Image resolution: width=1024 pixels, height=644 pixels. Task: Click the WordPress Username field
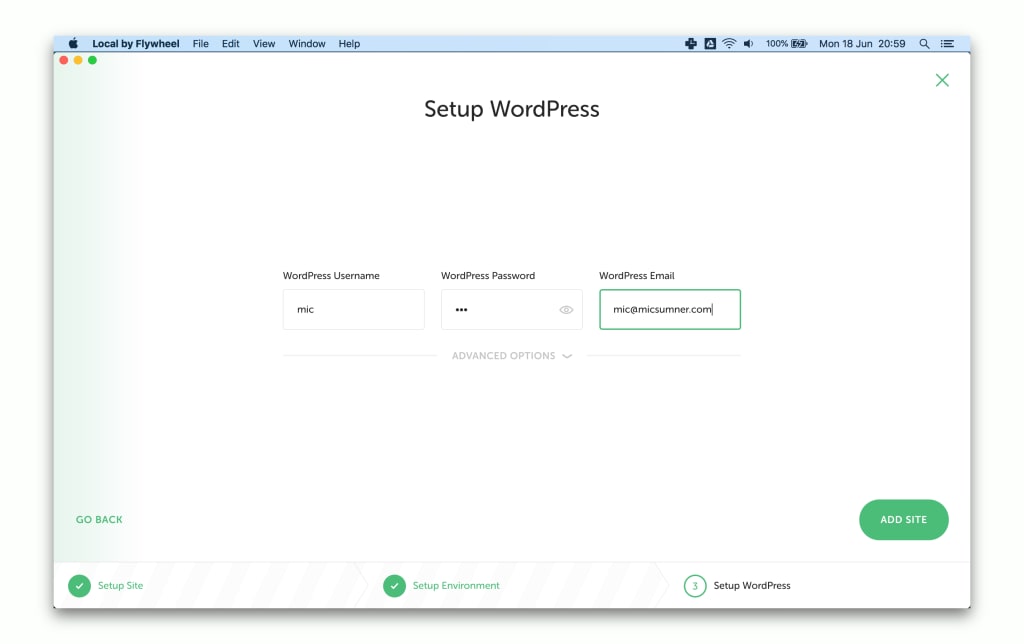coord(353,310)
